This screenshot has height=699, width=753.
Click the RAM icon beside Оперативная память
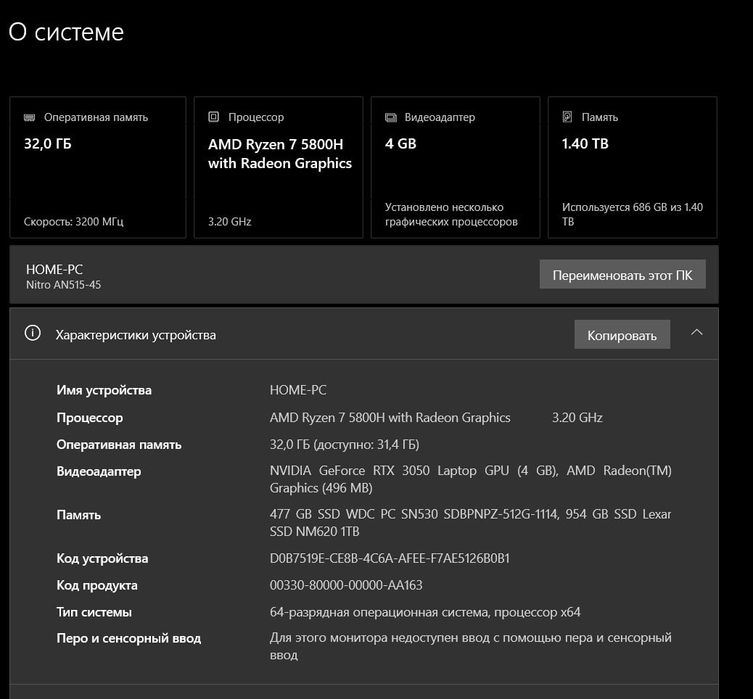click(x=29, y=118)
